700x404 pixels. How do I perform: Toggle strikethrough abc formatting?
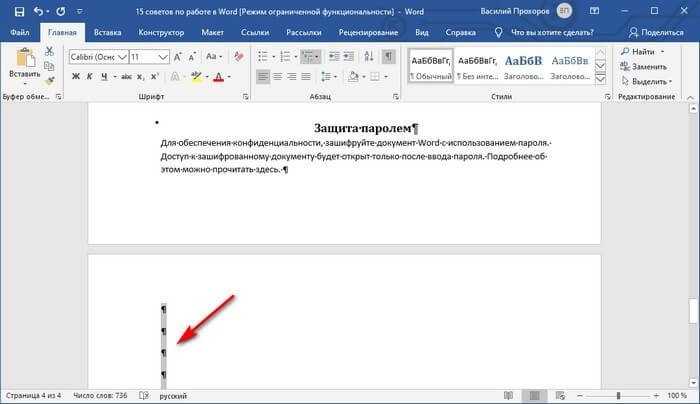(126, 77)
